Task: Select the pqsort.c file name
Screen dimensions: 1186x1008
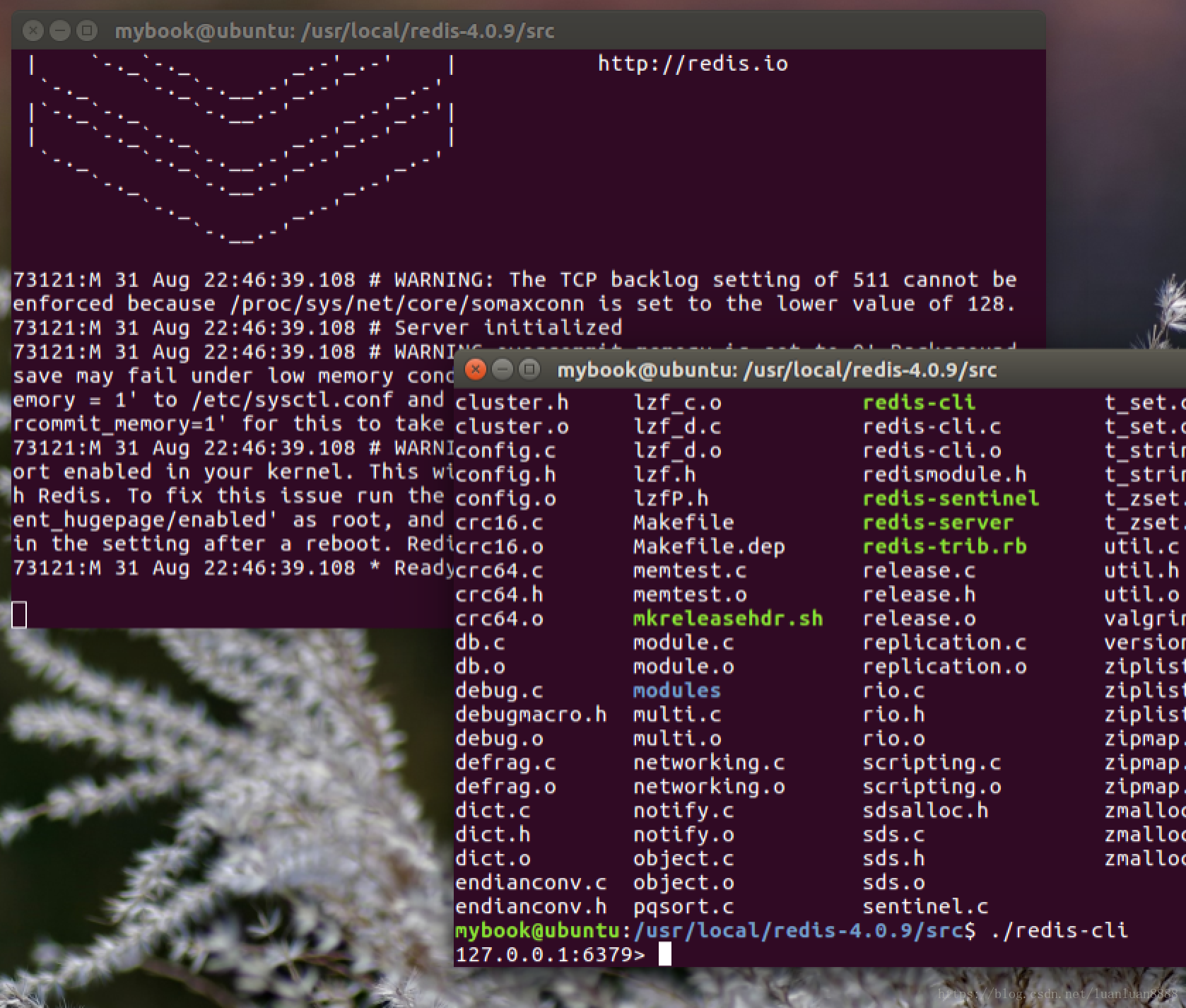Action: [x=683, y=907]
